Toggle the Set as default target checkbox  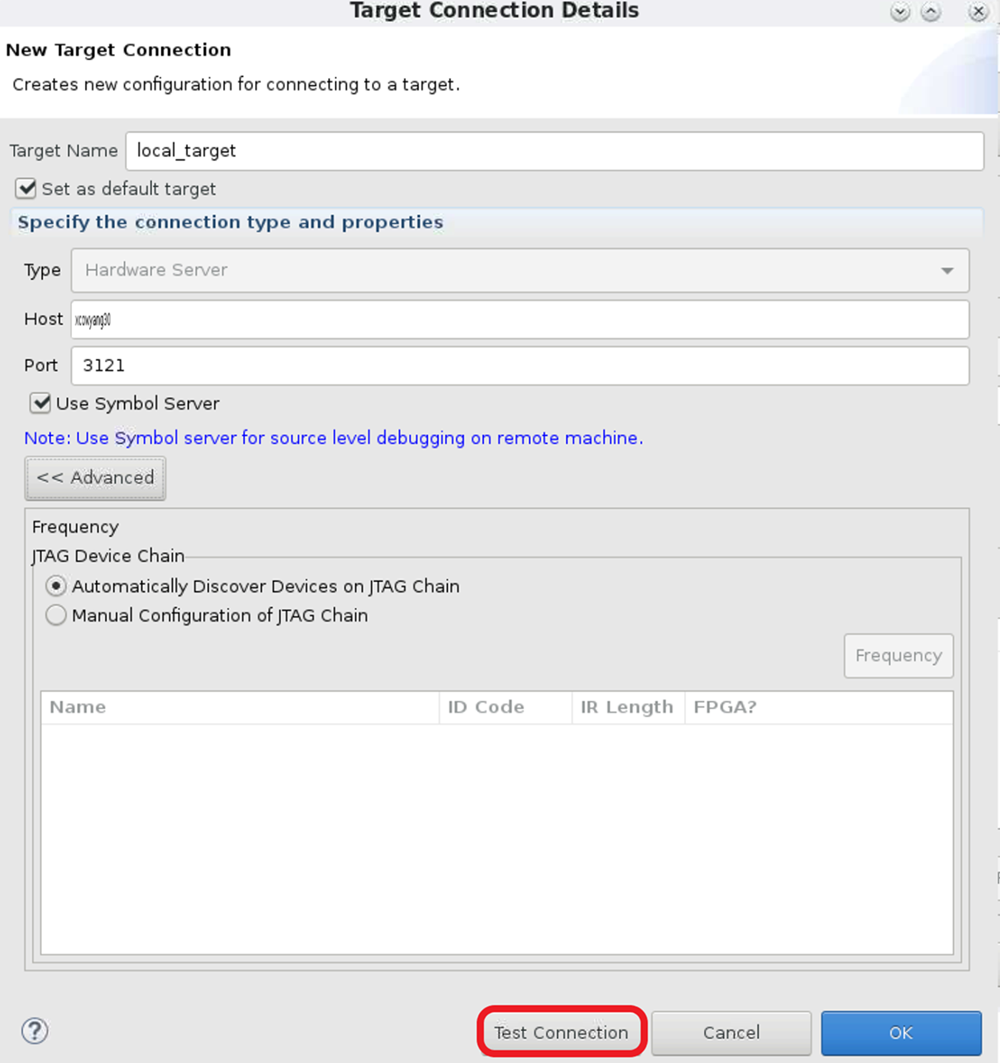point(27,188)
